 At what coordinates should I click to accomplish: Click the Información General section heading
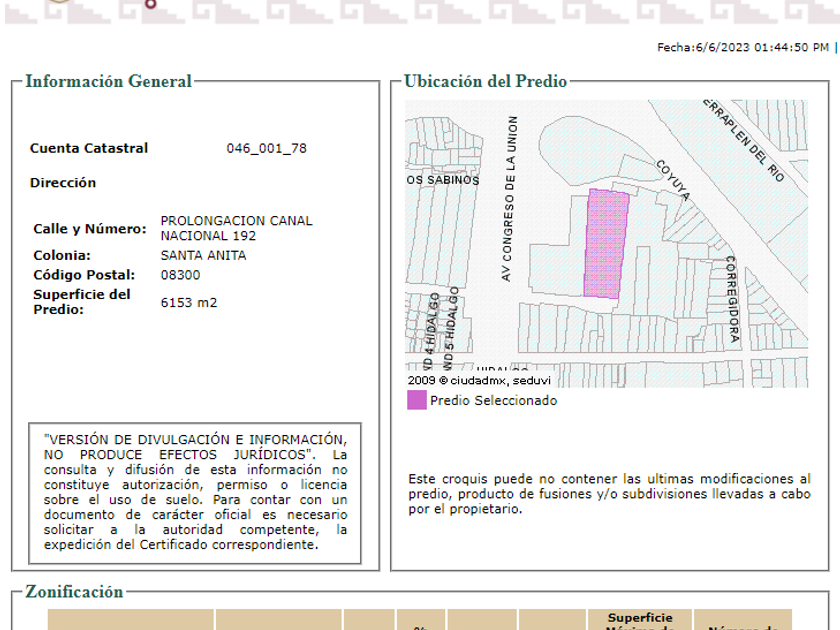108,82
